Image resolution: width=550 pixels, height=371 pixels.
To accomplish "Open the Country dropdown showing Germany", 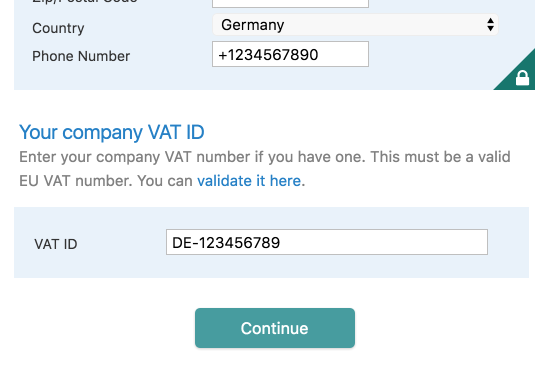I will [x=355, y=25].
